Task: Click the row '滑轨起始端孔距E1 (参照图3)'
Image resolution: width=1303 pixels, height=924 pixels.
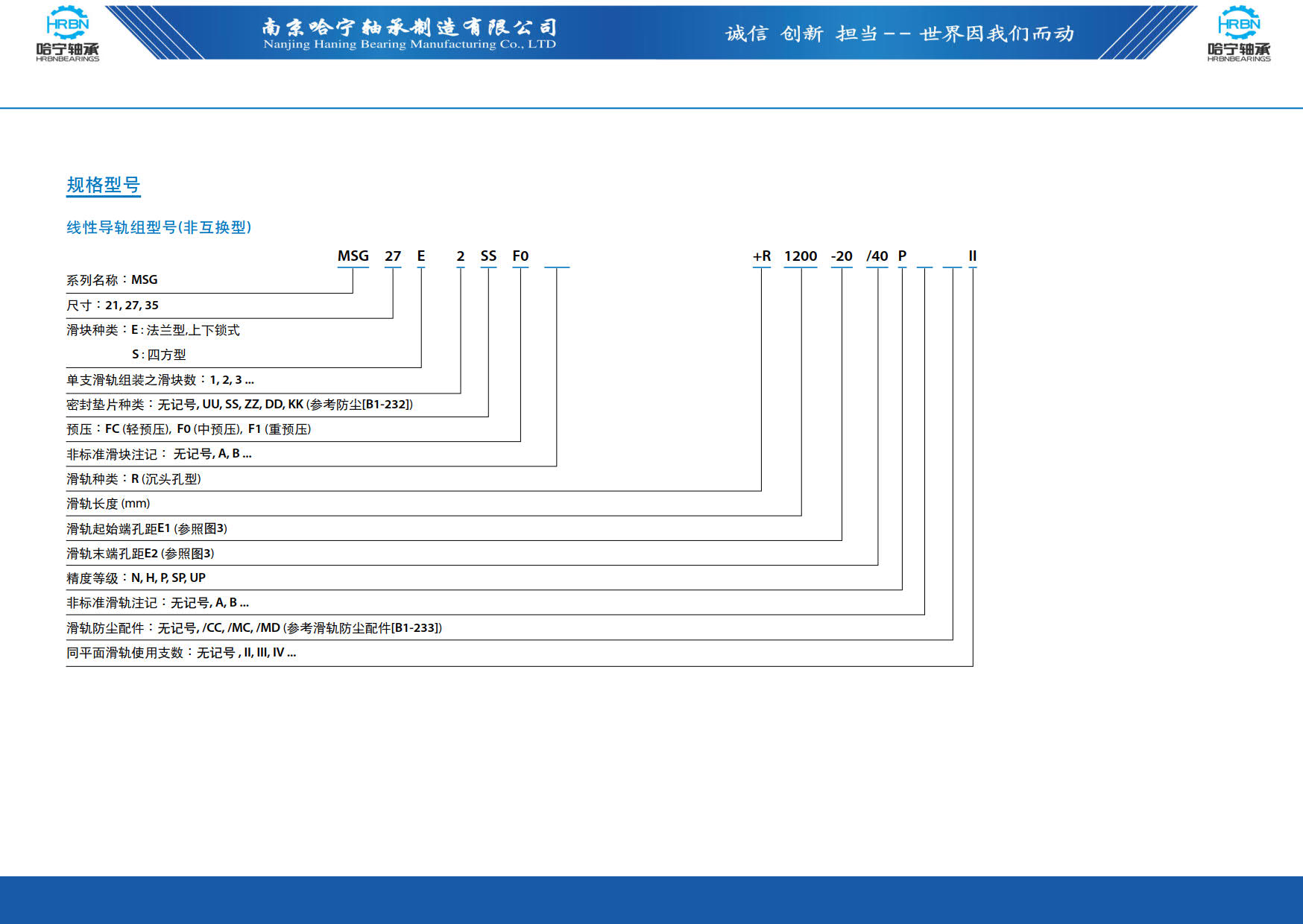Action: 147,528
